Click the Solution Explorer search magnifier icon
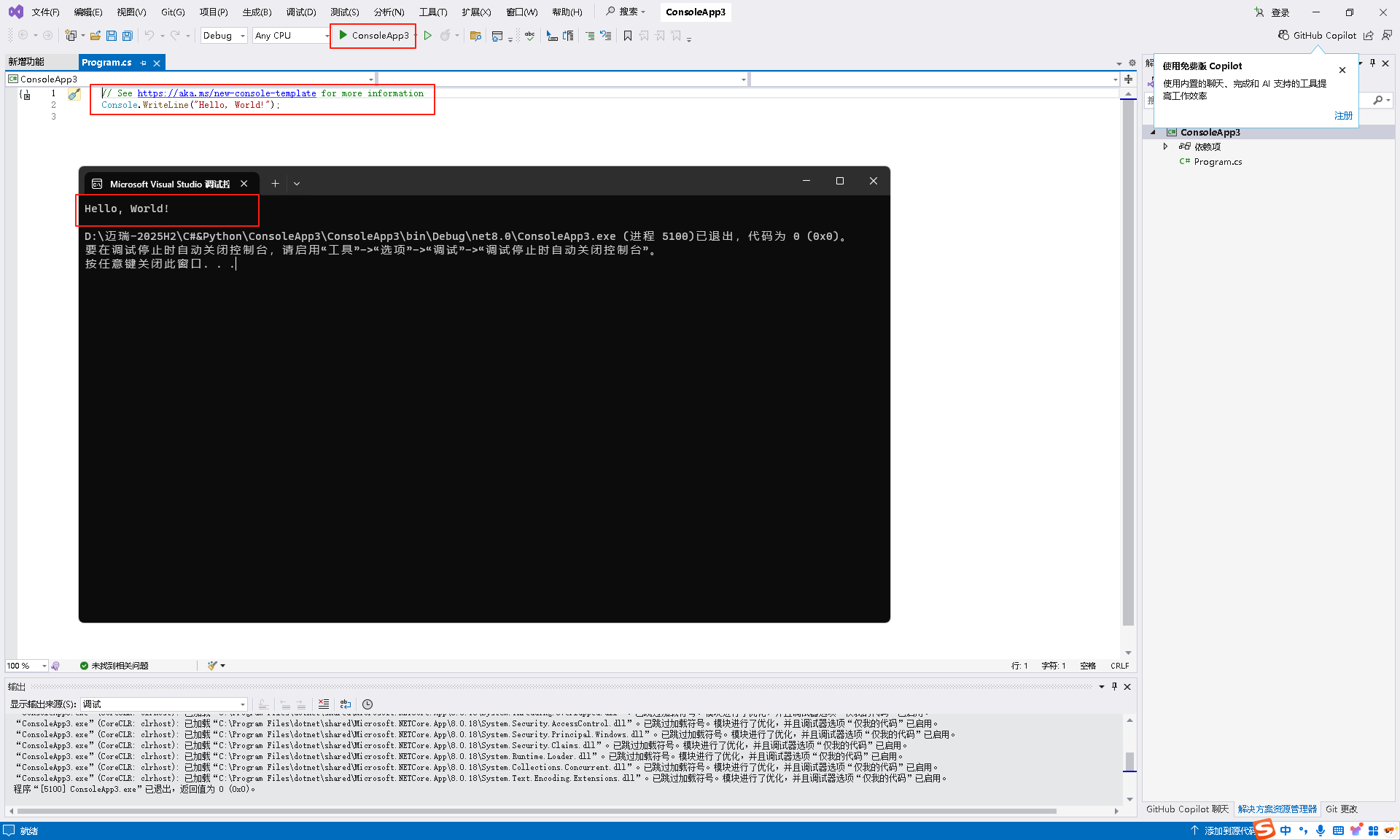This screenshot has width=1400, height=840. pos(1377,100)
